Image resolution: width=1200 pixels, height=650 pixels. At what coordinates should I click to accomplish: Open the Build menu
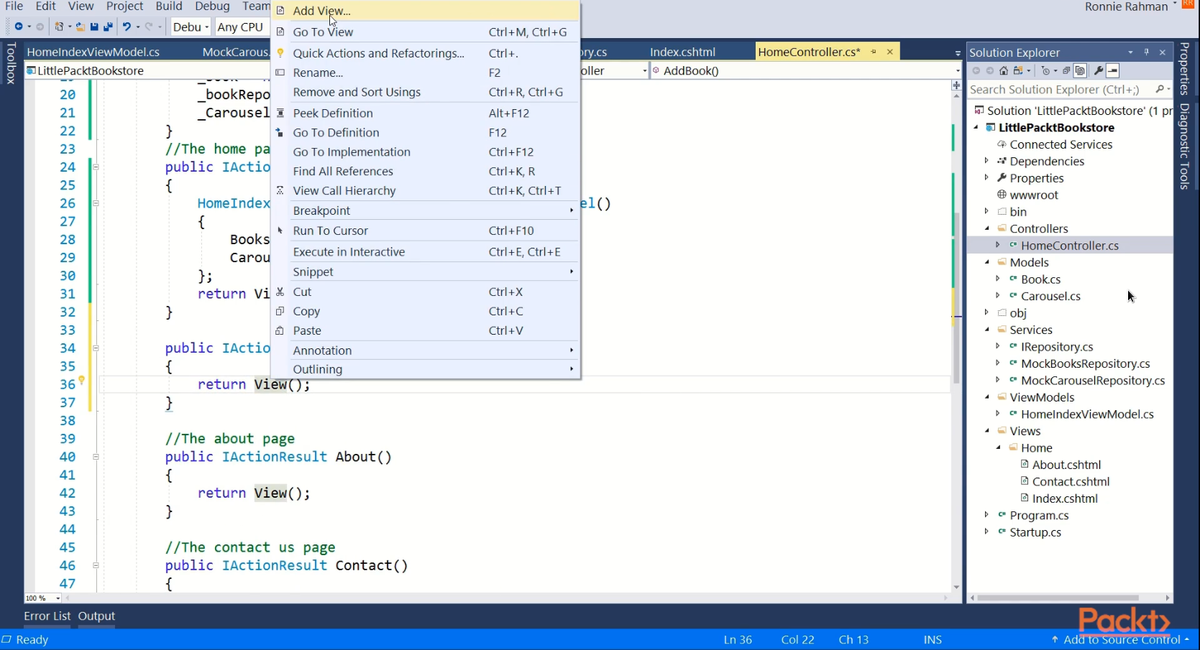[169, 6]
